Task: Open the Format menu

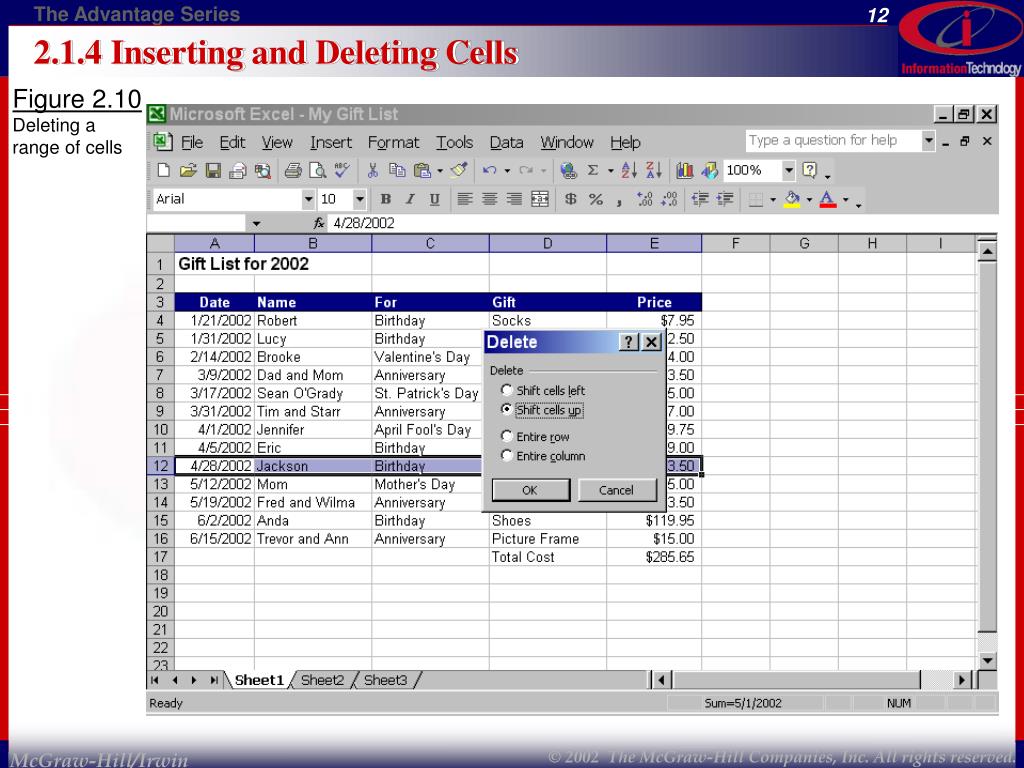Action: [x=393, y=142]
